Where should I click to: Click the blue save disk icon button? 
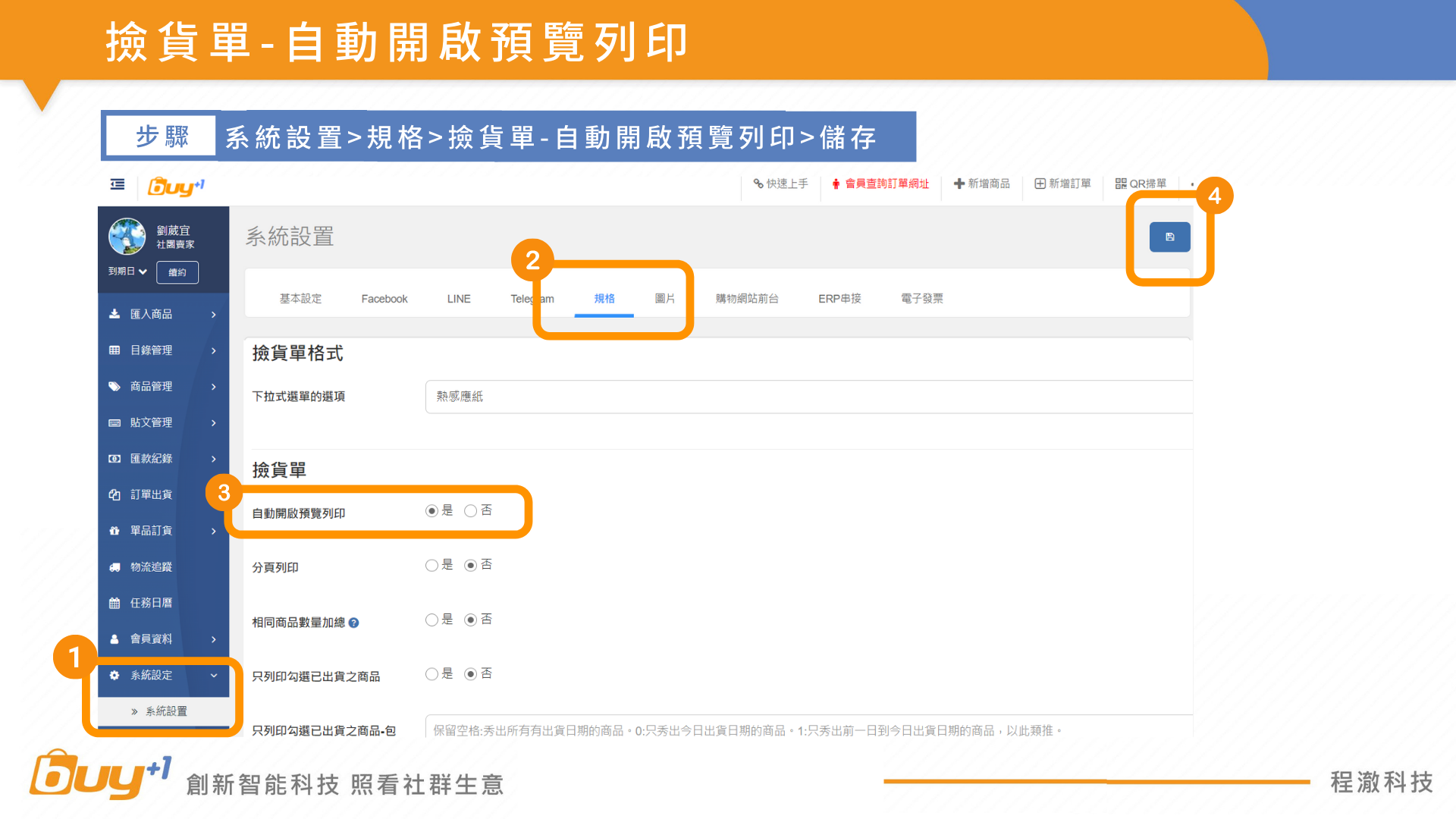point(1169,237)
